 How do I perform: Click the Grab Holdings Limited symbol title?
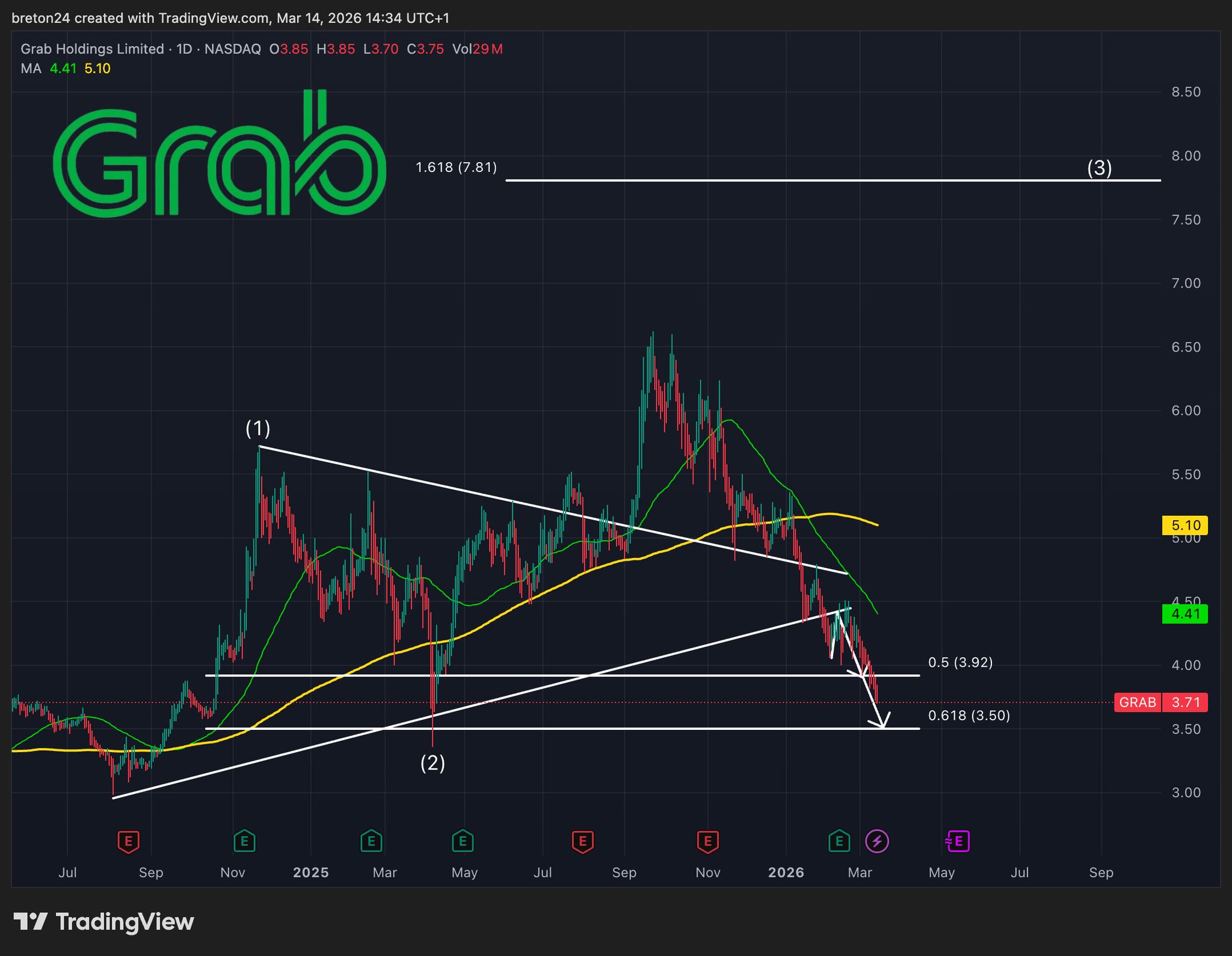(x=92, y=49)
